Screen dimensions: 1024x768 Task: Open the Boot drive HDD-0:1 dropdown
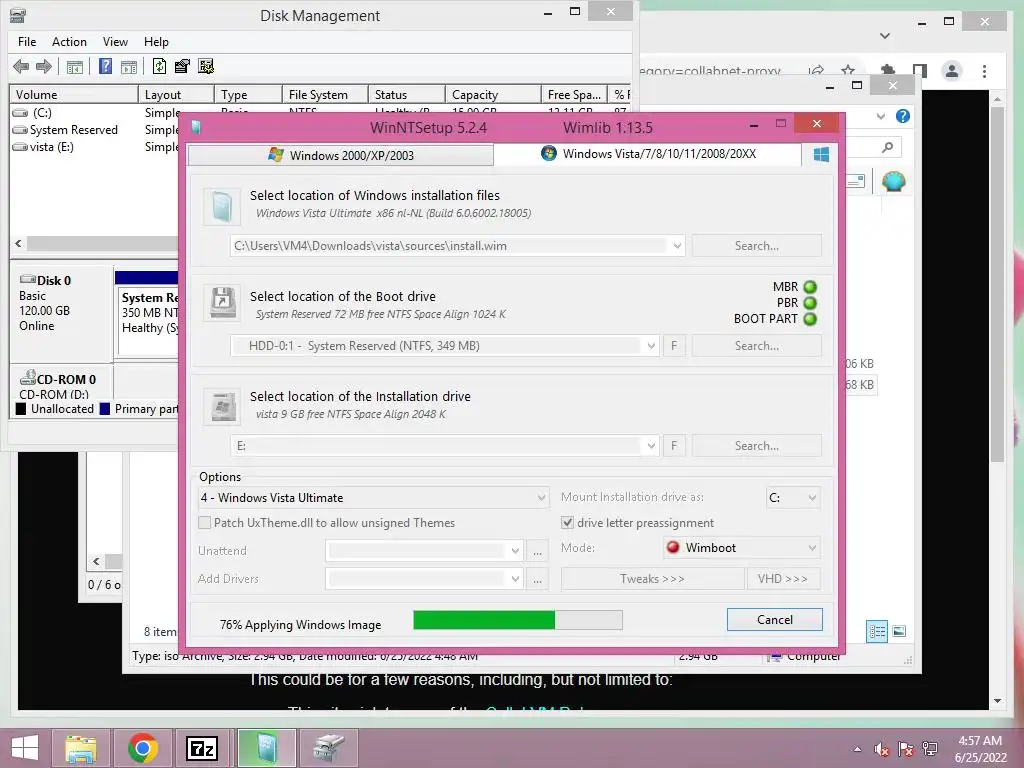tap(651, 346)
